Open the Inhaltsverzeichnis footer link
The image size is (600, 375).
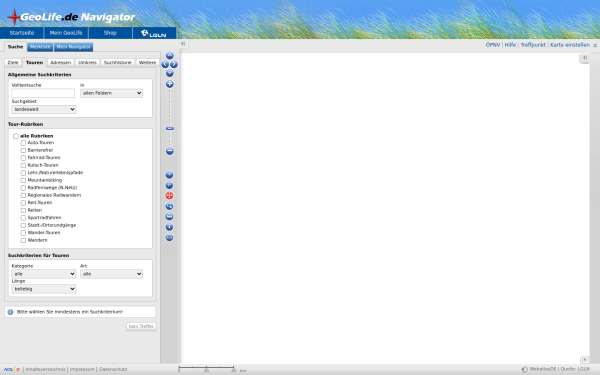(45, 369)
